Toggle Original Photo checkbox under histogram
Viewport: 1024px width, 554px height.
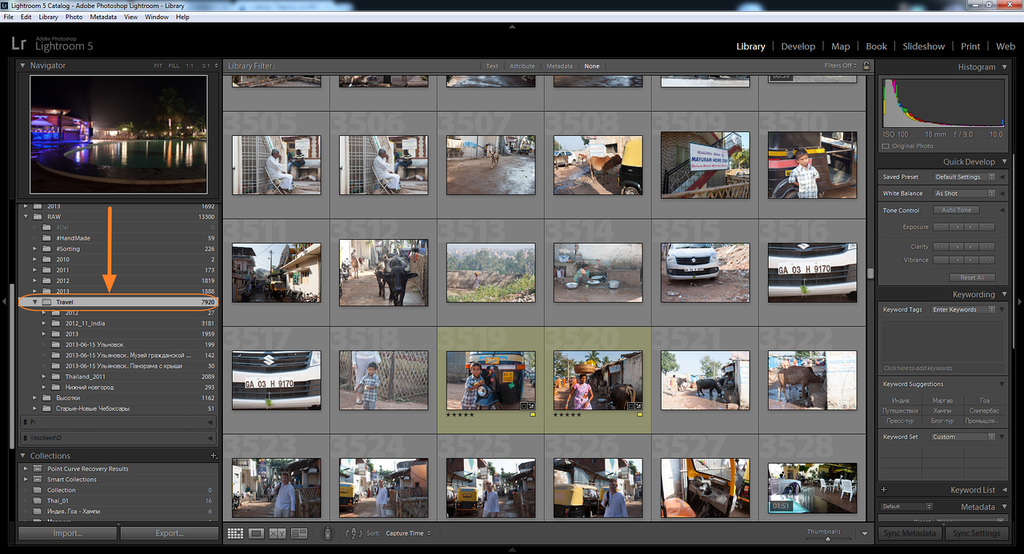click(x=886, y=146)
